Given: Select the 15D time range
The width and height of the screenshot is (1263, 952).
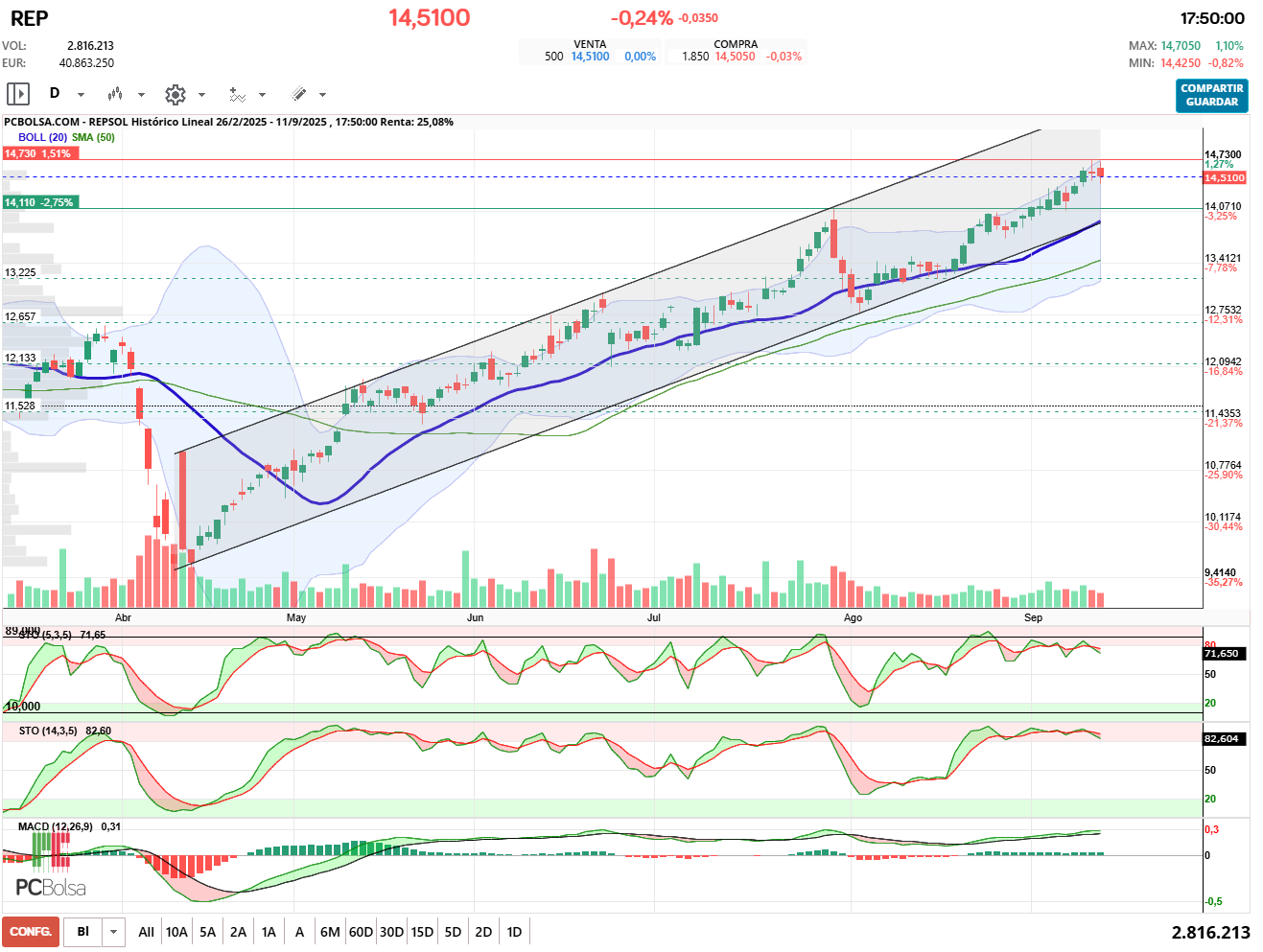Looking at the screenshot, I should 422,932.
